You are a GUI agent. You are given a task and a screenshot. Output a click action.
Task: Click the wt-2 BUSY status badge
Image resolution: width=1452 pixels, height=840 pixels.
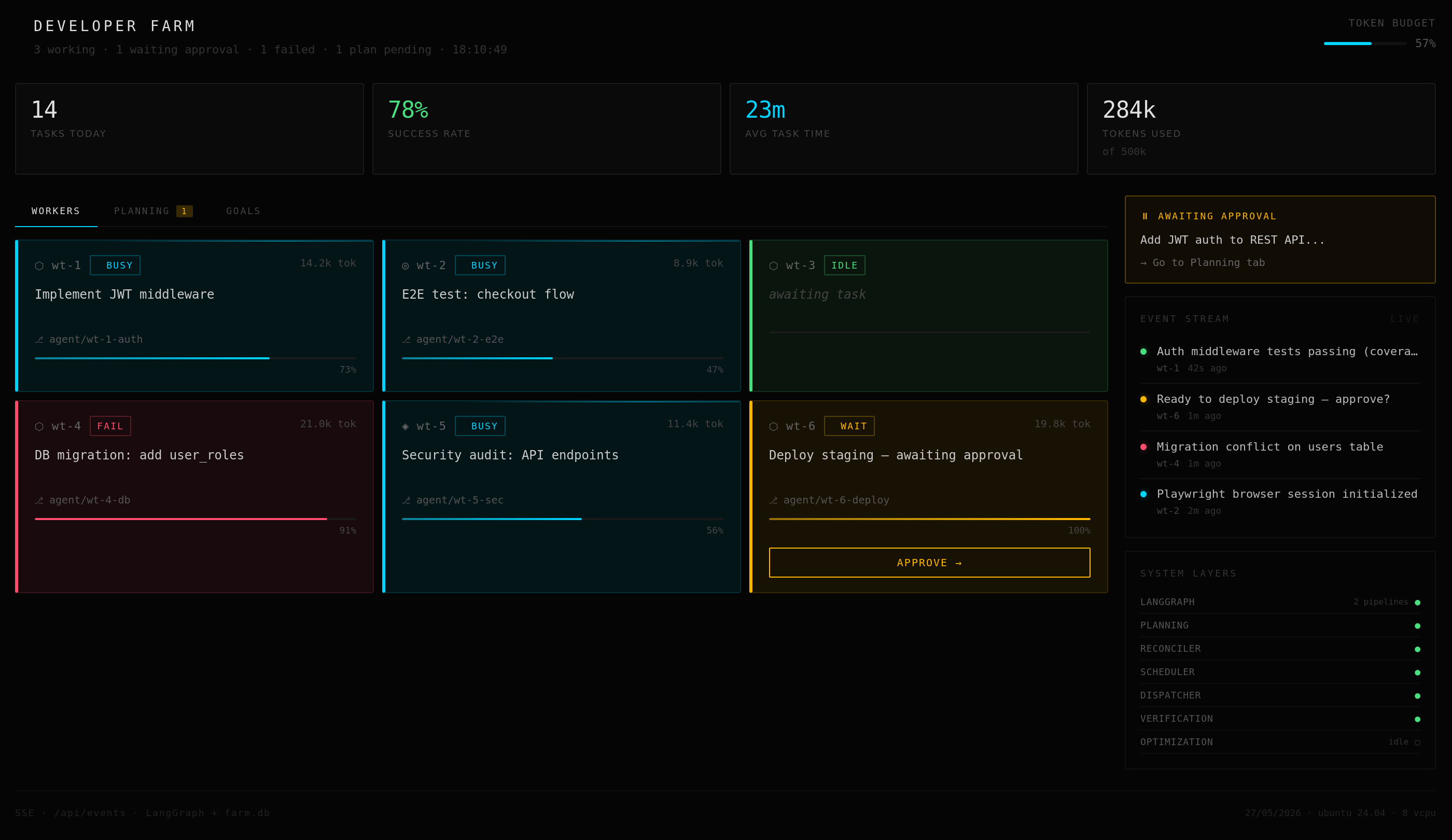[x=480, y=265]
